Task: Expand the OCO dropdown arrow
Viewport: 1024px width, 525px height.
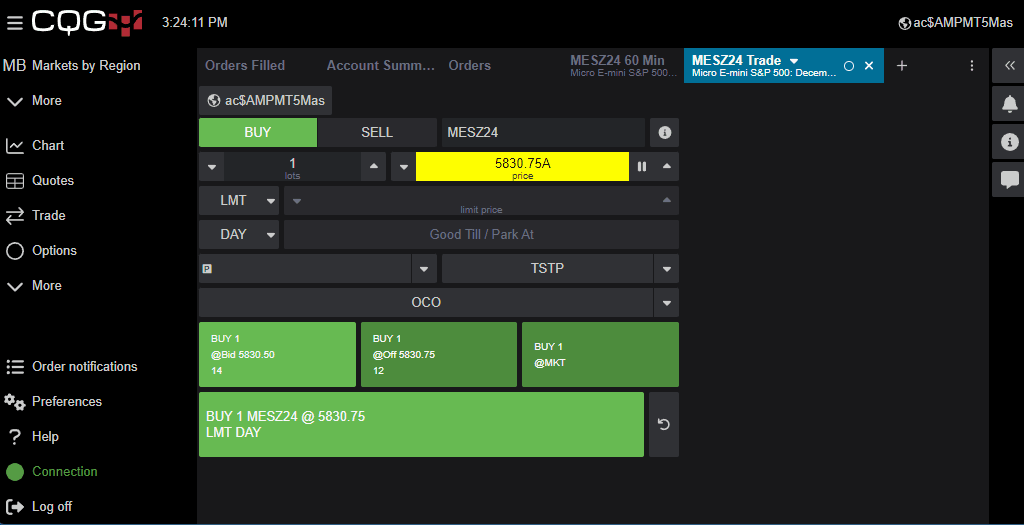Action: coord(666,302)
